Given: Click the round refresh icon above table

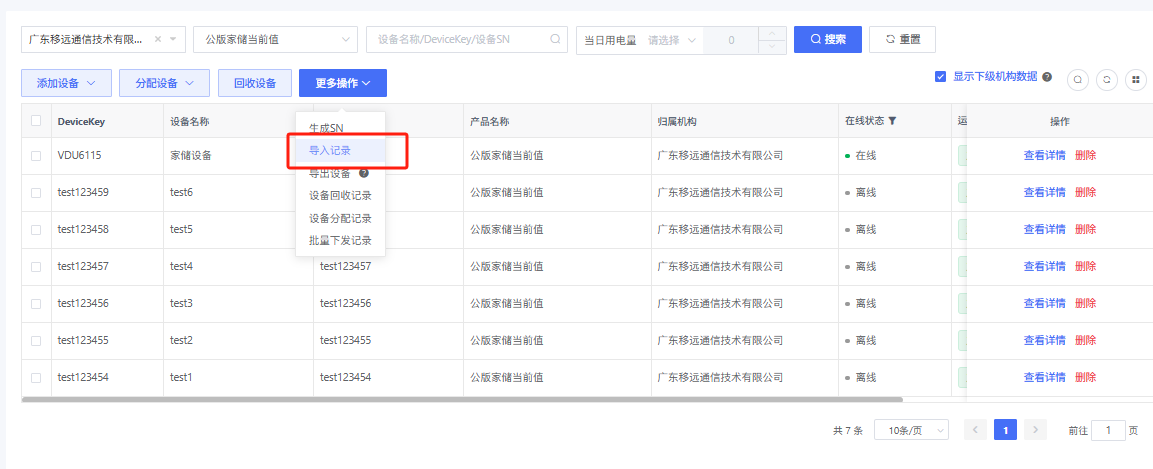Looking at the screenshot, I should click(x=1106, y=79).
